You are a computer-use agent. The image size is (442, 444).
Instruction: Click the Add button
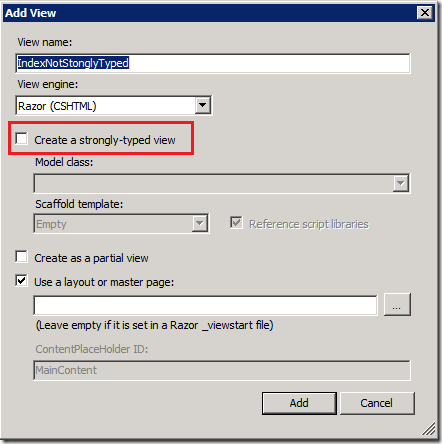299,403
